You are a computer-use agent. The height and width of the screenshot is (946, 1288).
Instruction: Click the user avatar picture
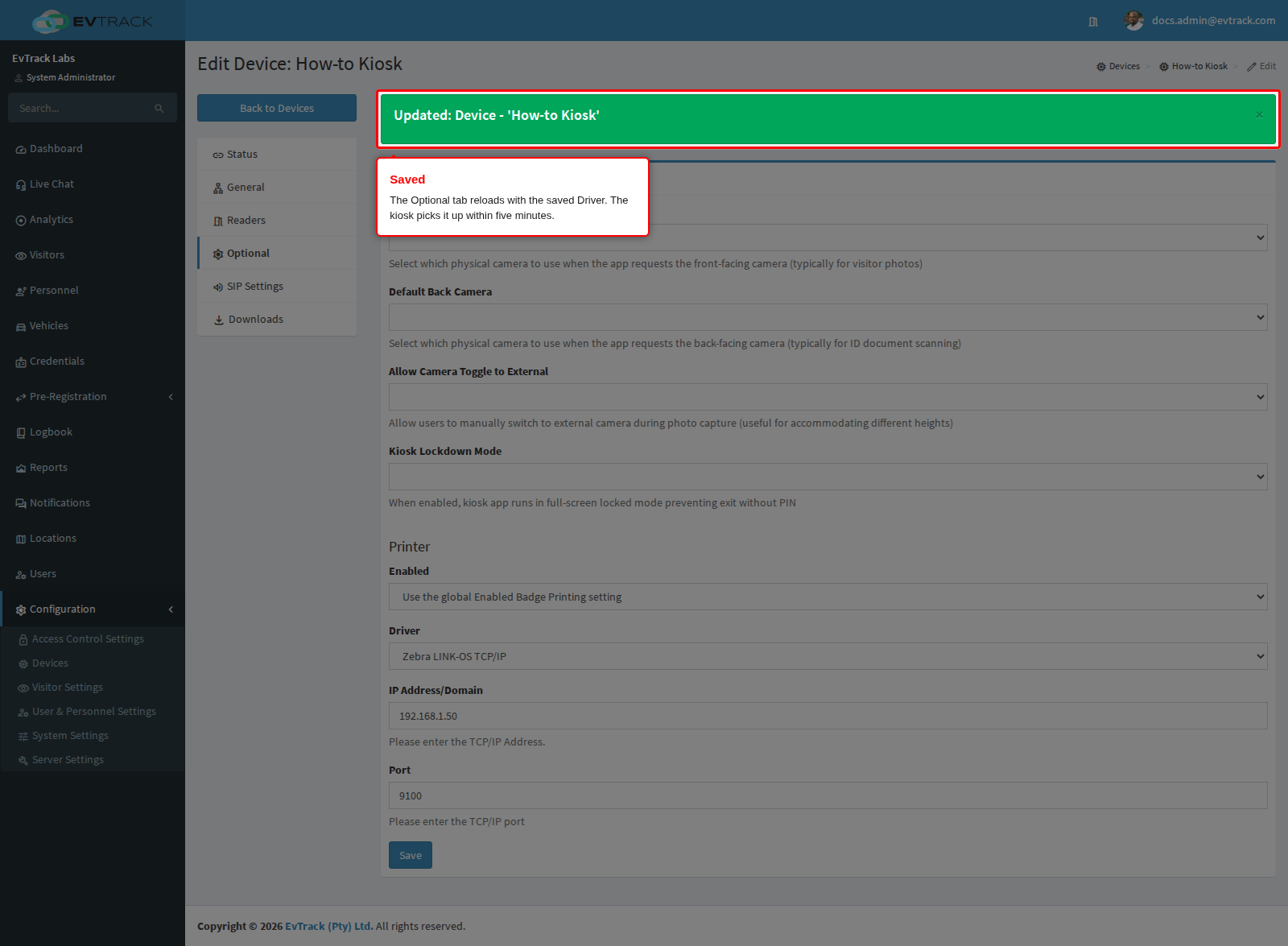[1134, 21]
